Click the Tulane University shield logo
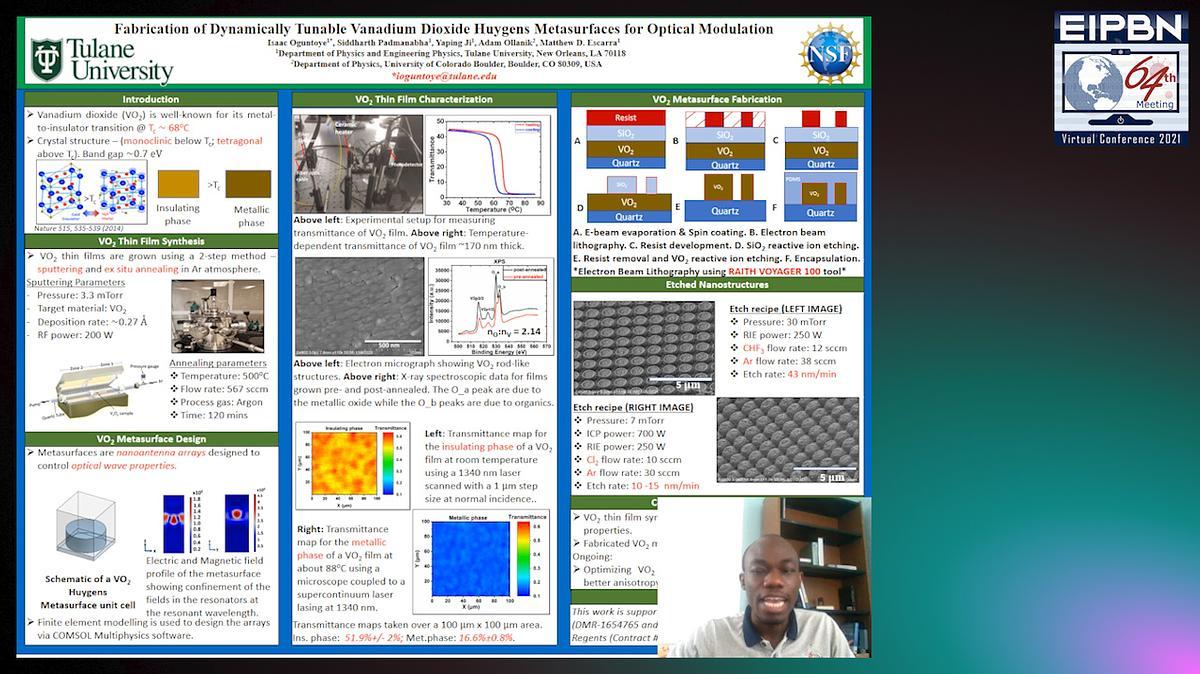The image size is (1200, 674). 47,59
